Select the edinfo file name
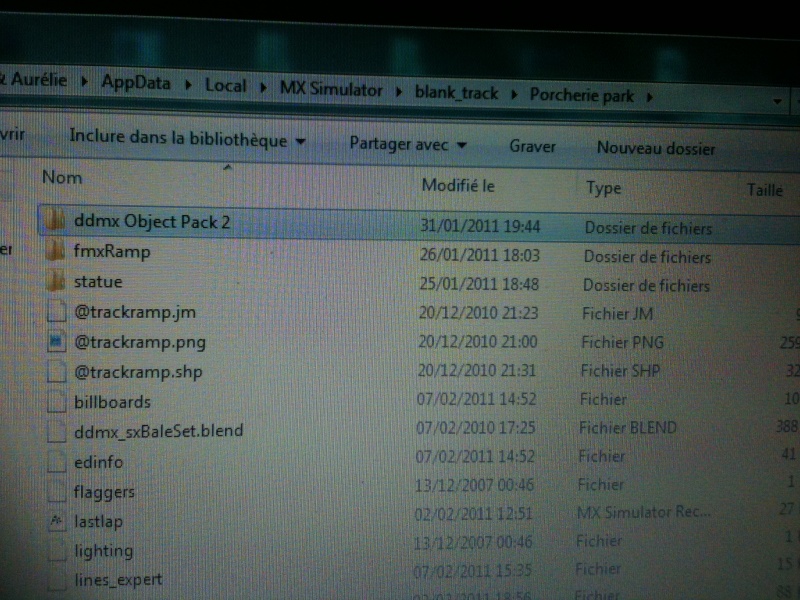This screenshot has width=800, height=600. point(98,462)
